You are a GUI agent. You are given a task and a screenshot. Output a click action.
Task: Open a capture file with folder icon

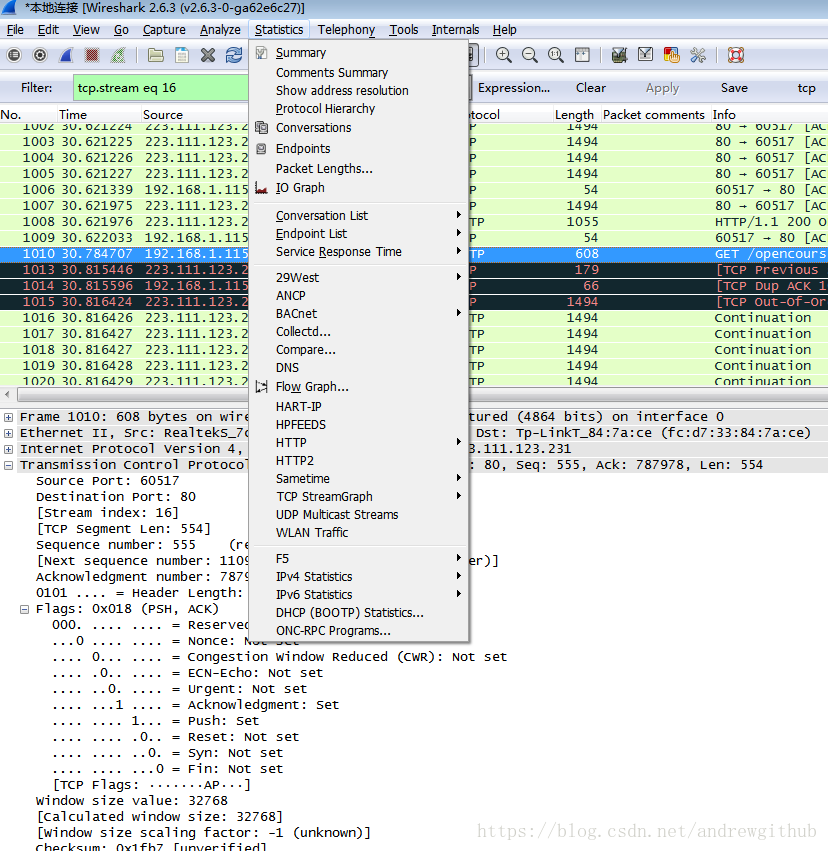[x=156, y=55]
